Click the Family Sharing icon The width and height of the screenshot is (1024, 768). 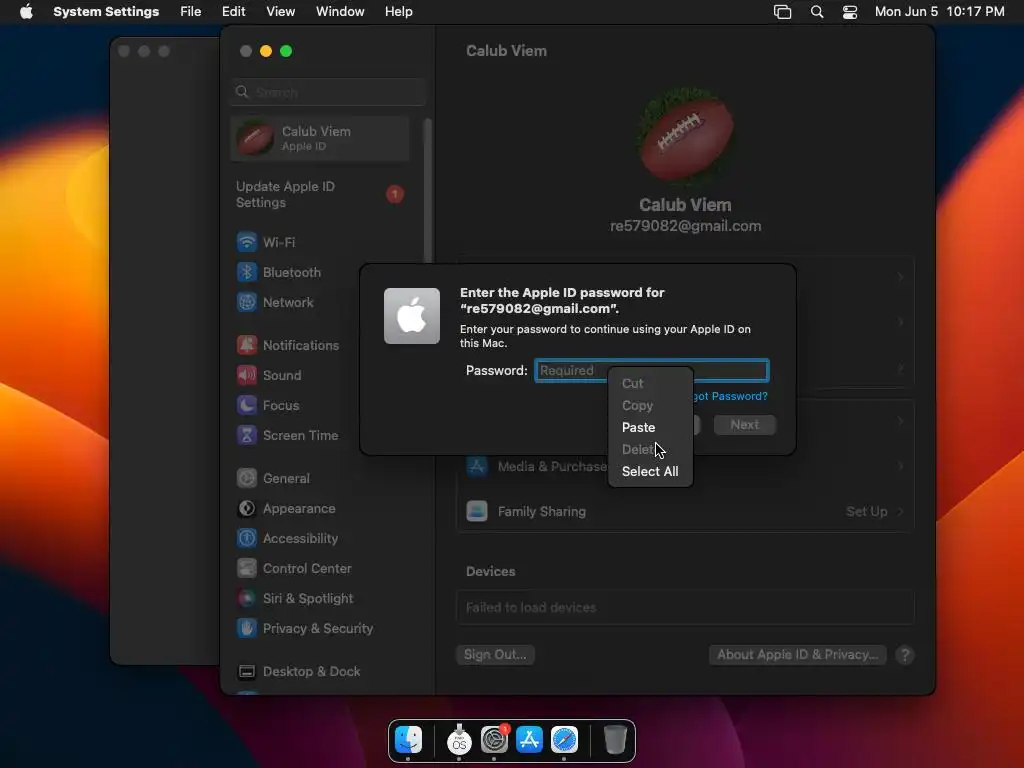[477, 511]
